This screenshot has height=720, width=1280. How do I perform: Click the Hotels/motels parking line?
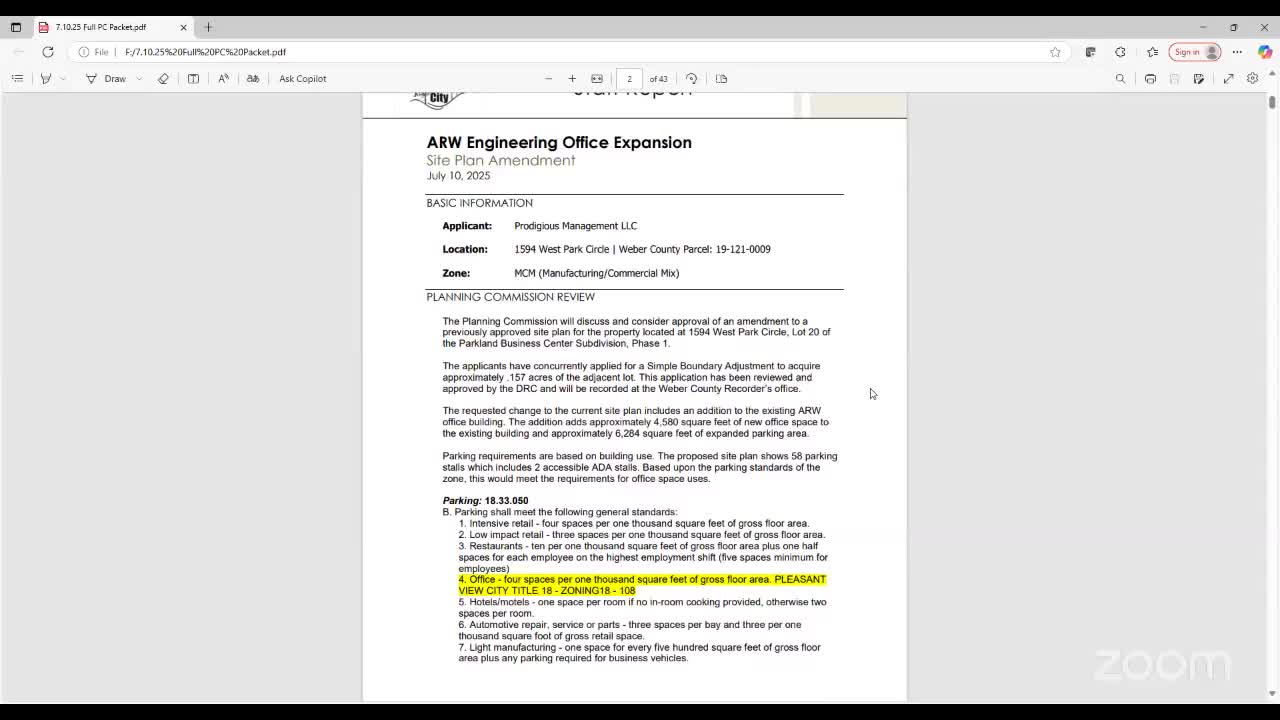(x=642, y=608)
